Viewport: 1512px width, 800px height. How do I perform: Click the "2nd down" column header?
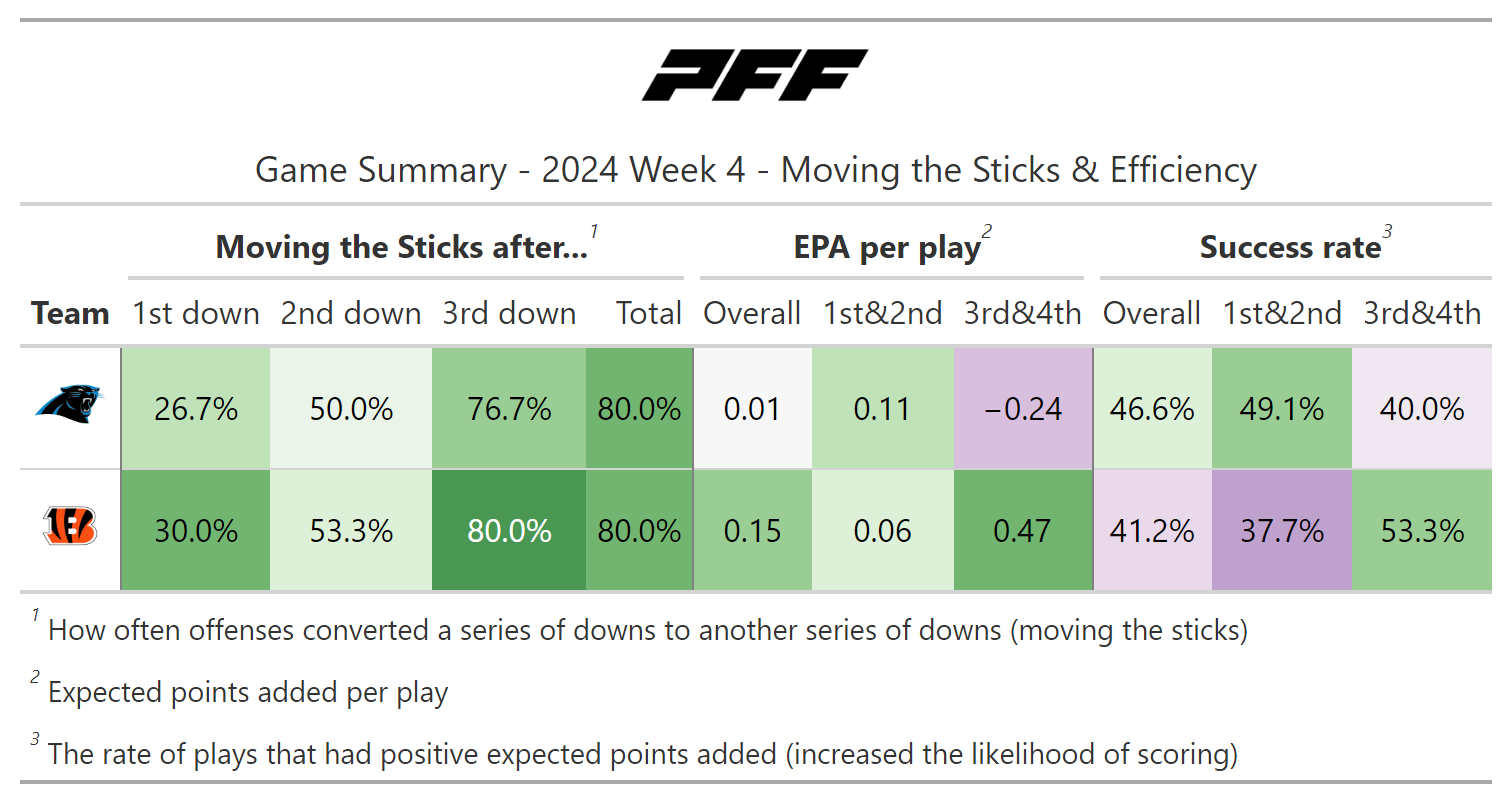point(351,313)
